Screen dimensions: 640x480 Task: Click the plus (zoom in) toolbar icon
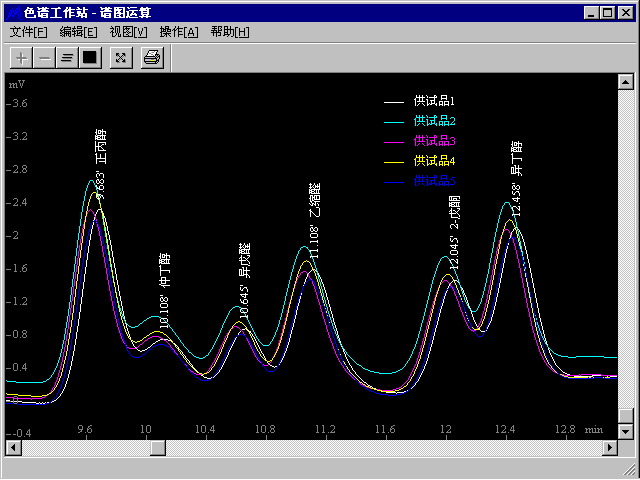pyautogui.click(x=21, y=58)
